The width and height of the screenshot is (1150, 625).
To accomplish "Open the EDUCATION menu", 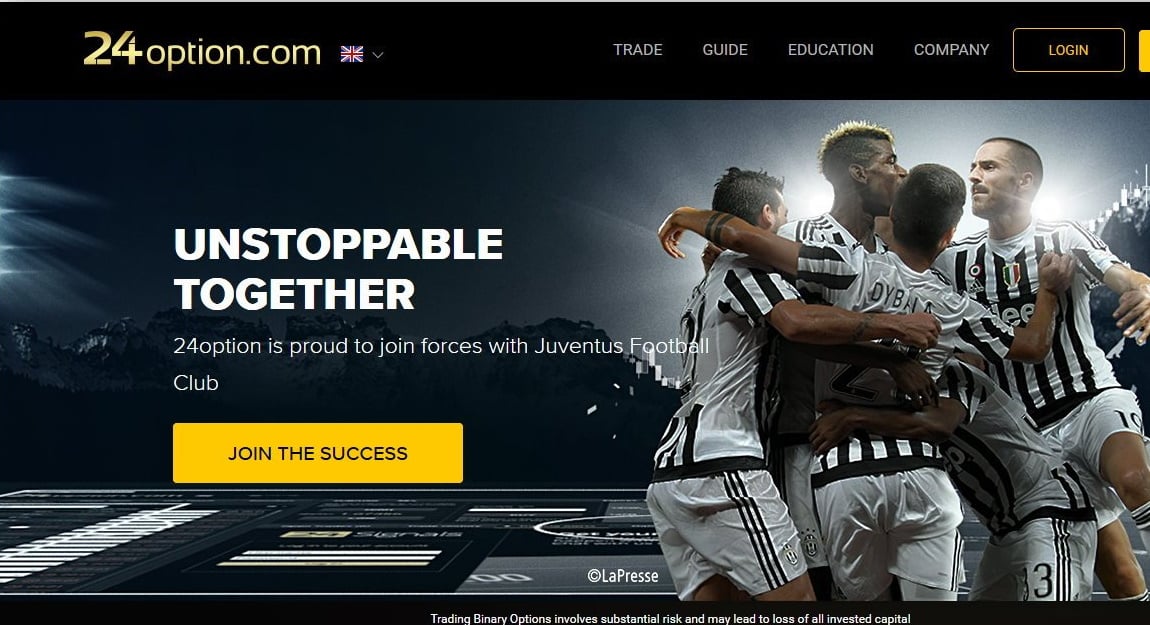I will point(830,50).
